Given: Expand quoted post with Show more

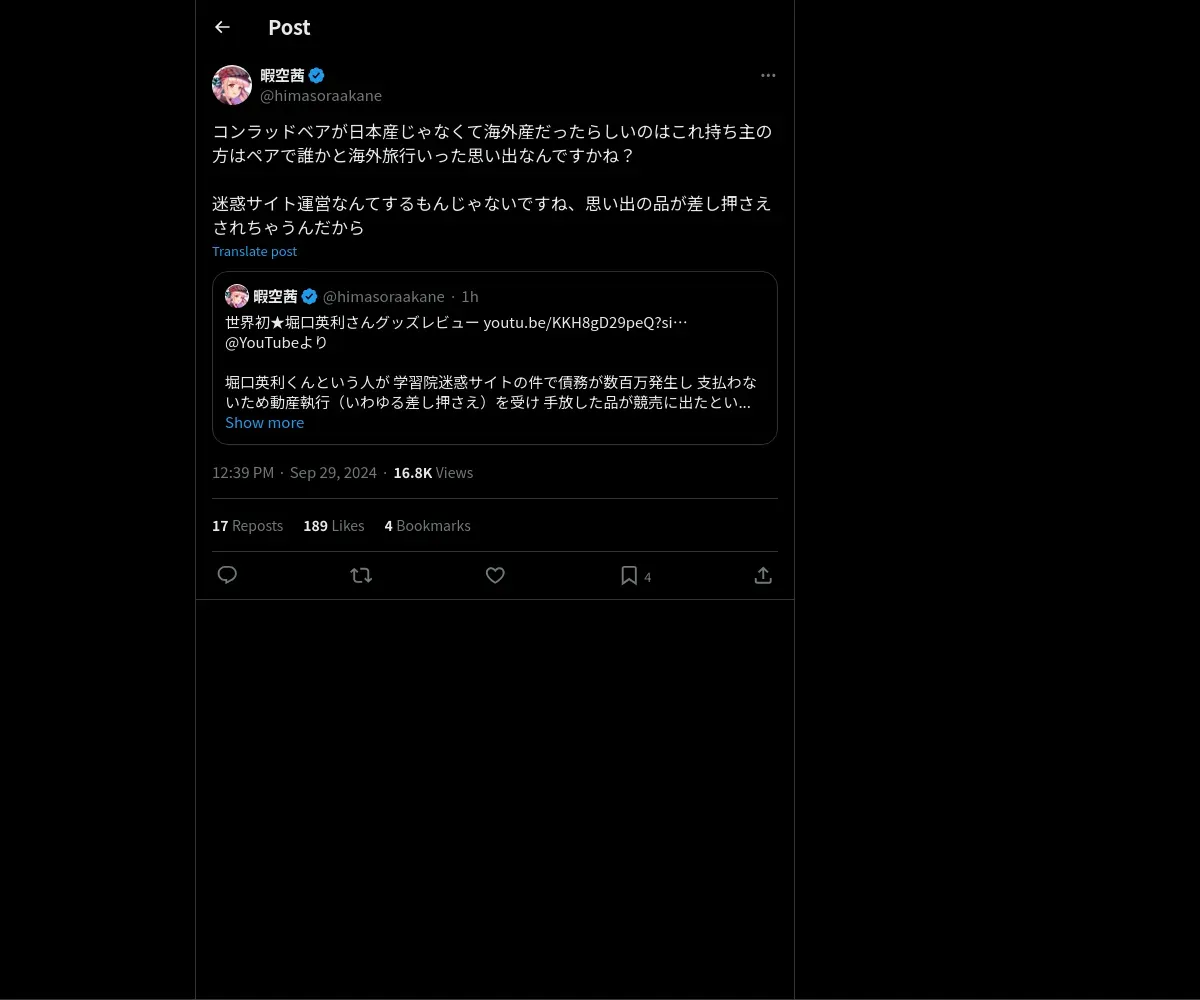Looking at the screenshot, I should click(264, 422).
